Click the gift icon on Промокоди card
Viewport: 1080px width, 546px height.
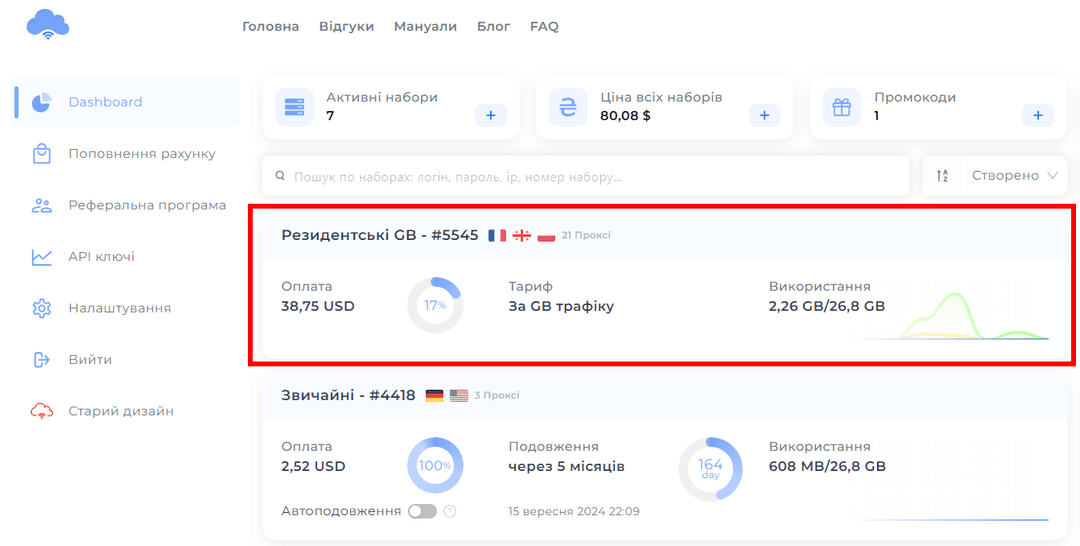(x=841, y=107)
